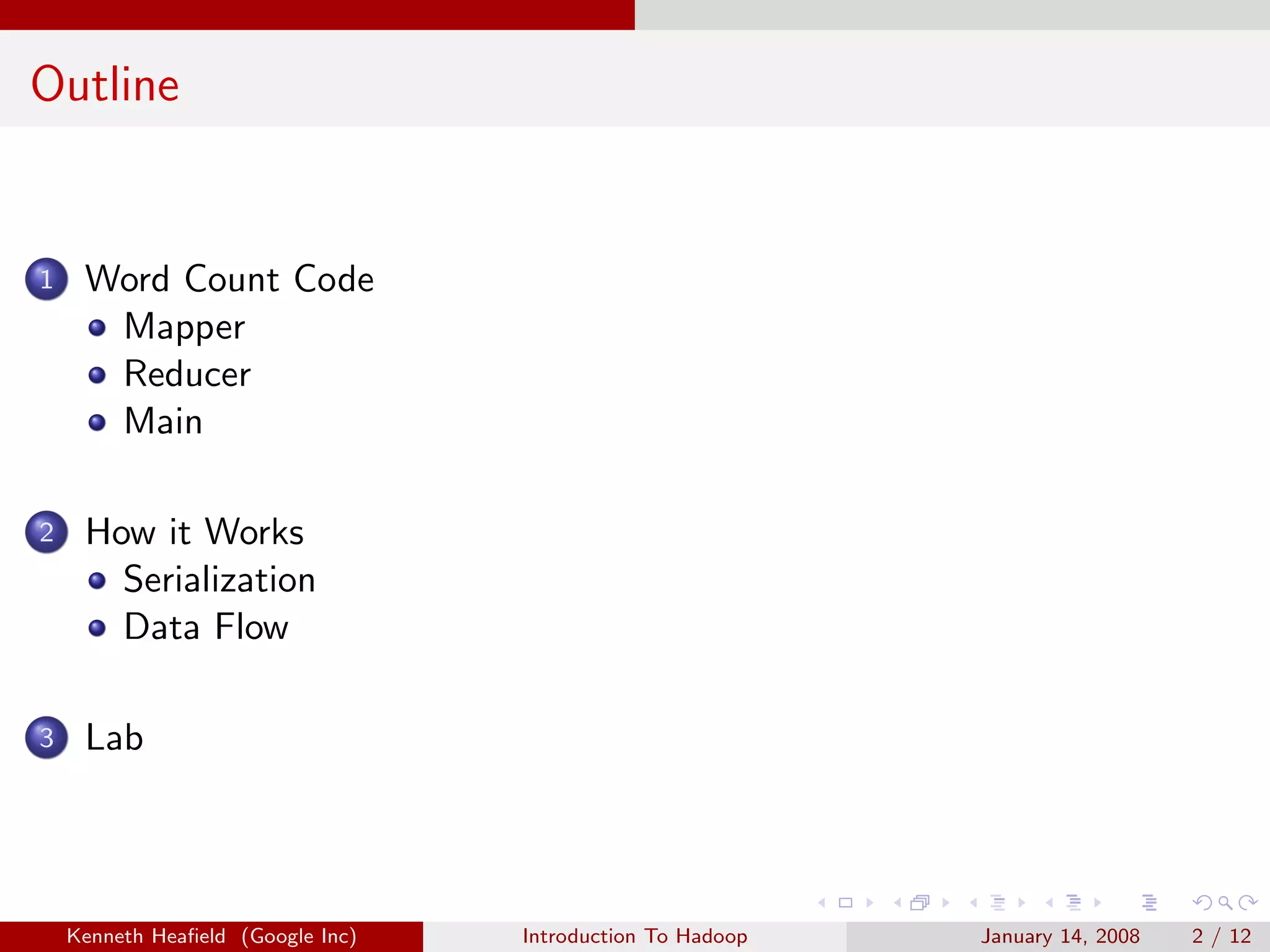Click the stacked frames navigation icon

tap(920, 903)
